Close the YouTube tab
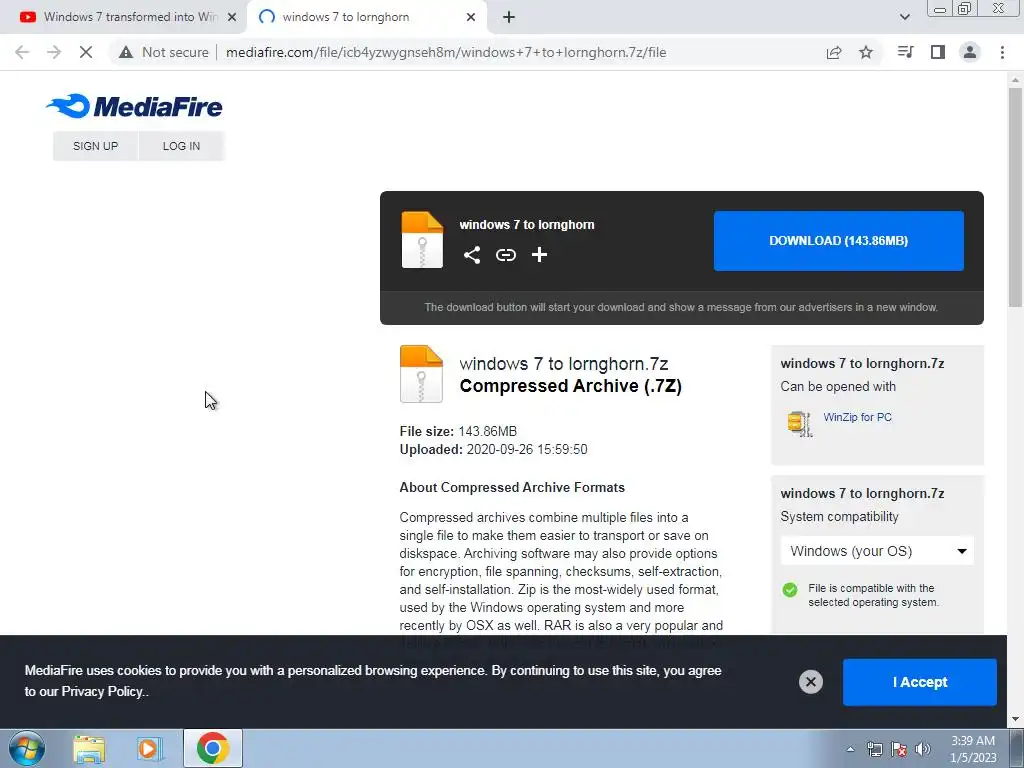This screenshot has height=768, width=1024. [x=232, y=17]
